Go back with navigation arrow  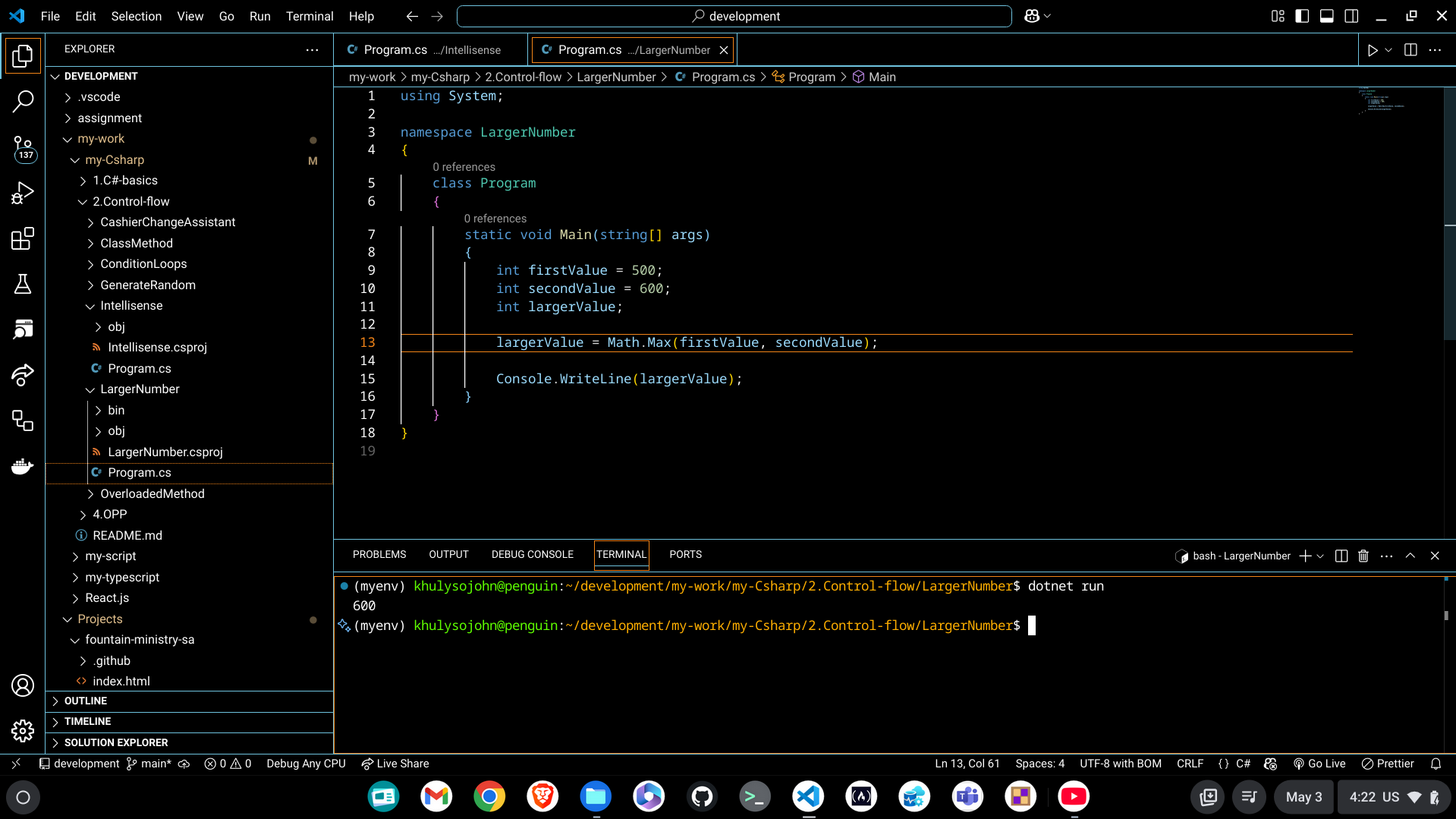tap(412, 16)
